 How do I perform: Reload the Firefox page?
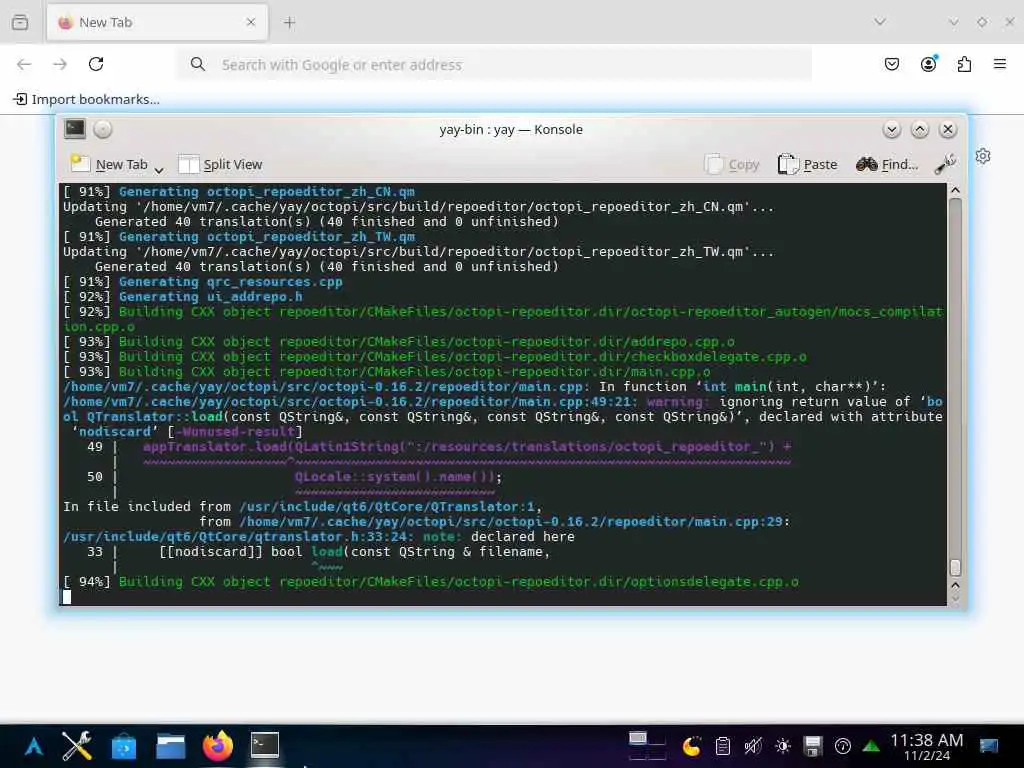coord(96,64)
